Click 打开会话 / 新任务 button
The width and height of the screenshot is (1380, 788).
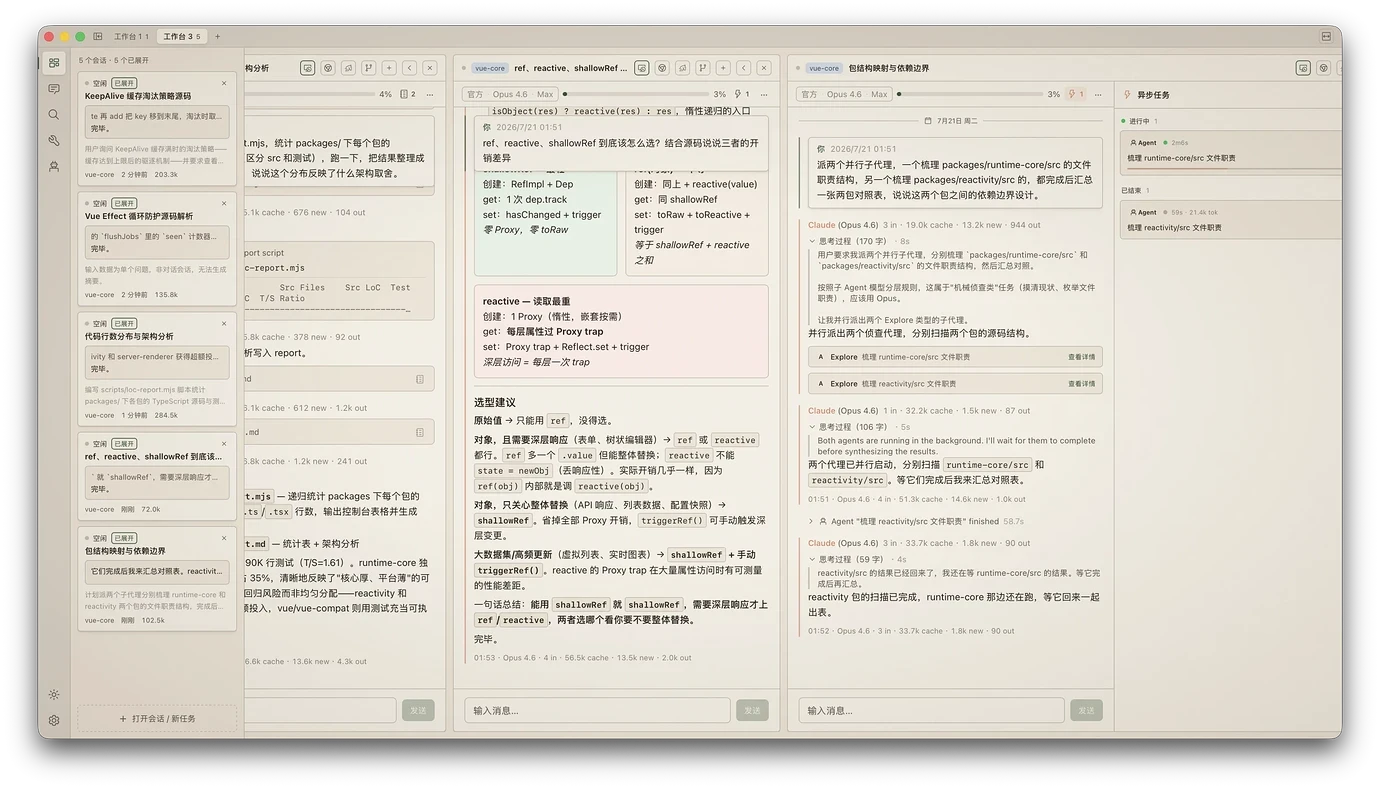click(x=157, y=718)
